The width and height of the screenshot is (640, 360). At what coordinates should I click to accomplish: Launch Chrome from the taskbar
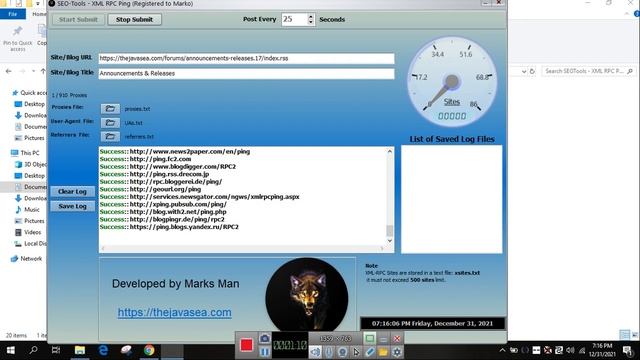[x=149, y=350]
